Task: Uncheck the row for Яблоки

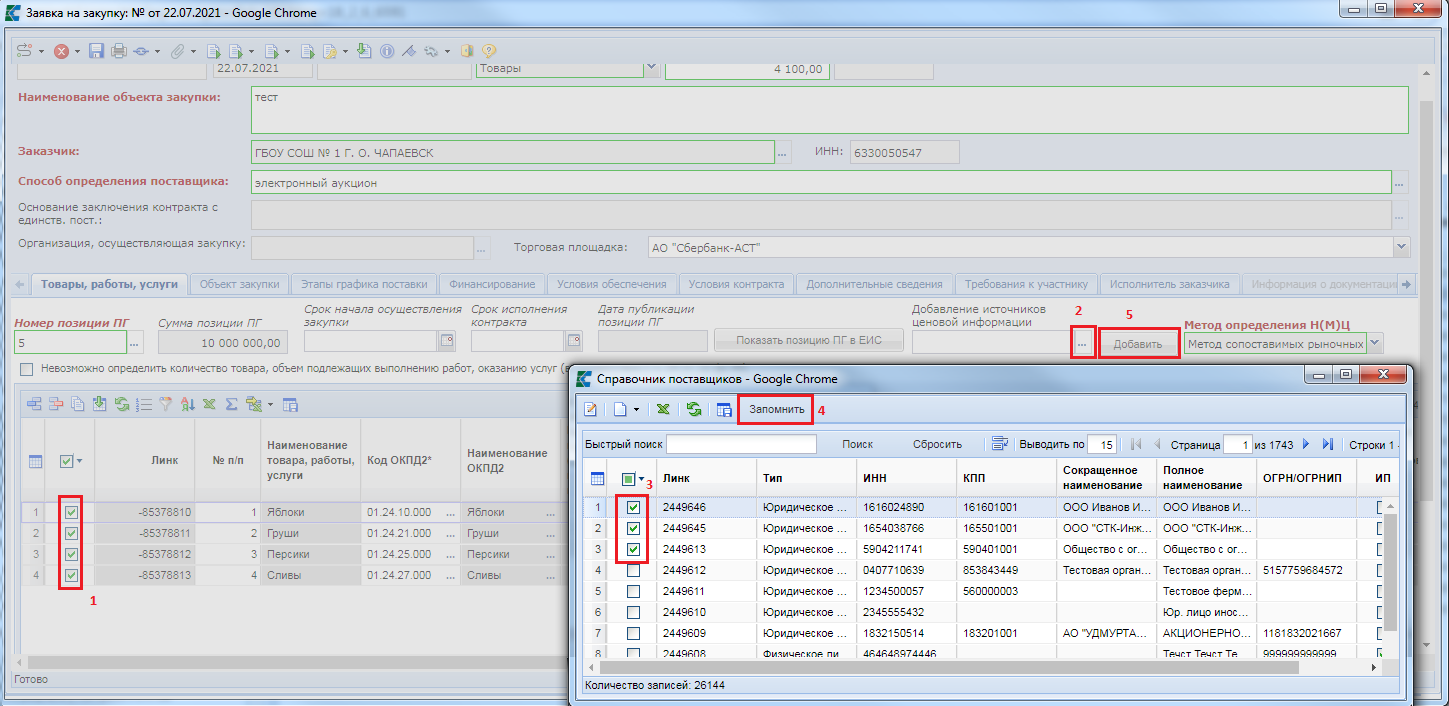Action: pos(71,513)
